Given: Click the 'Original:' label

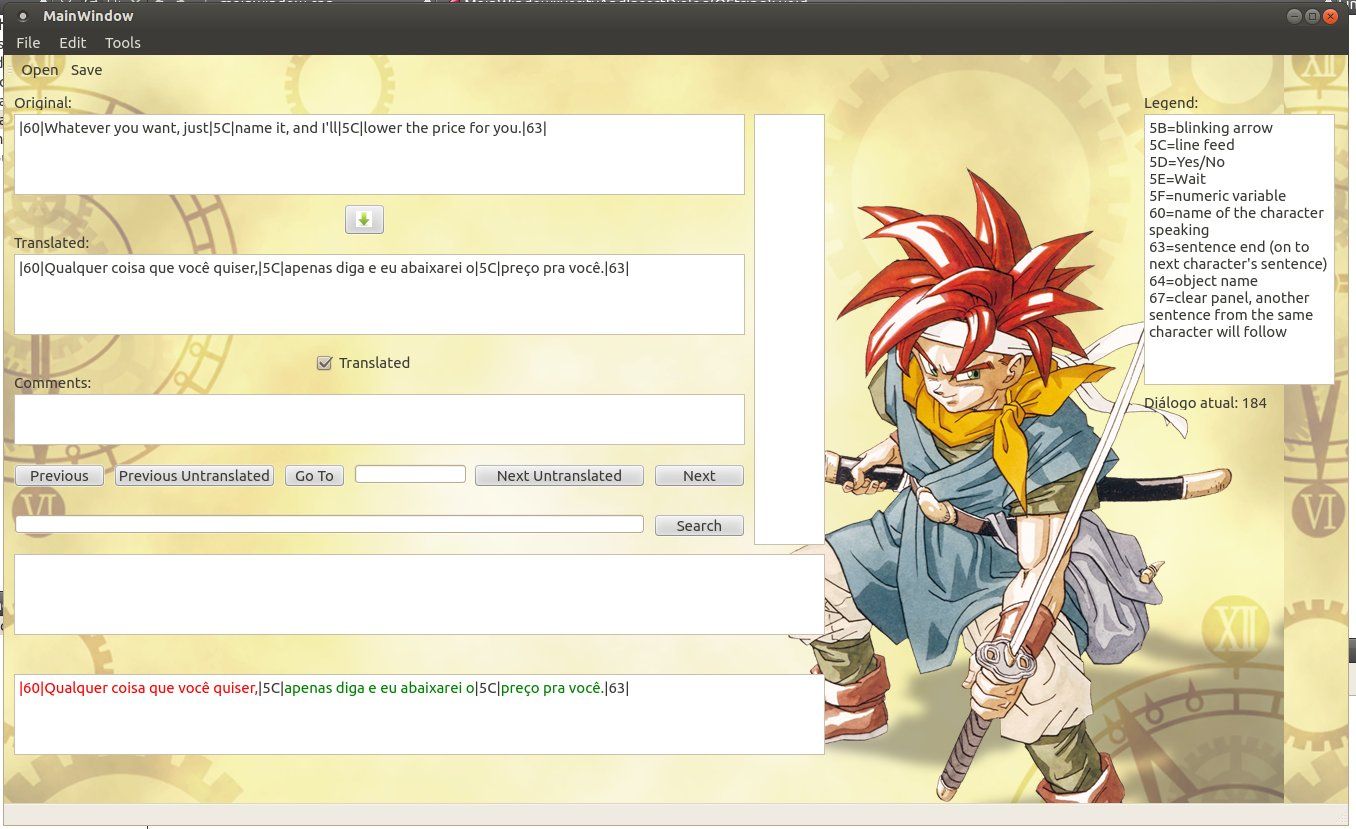Looking at the screenshot, I should [43, 103].
